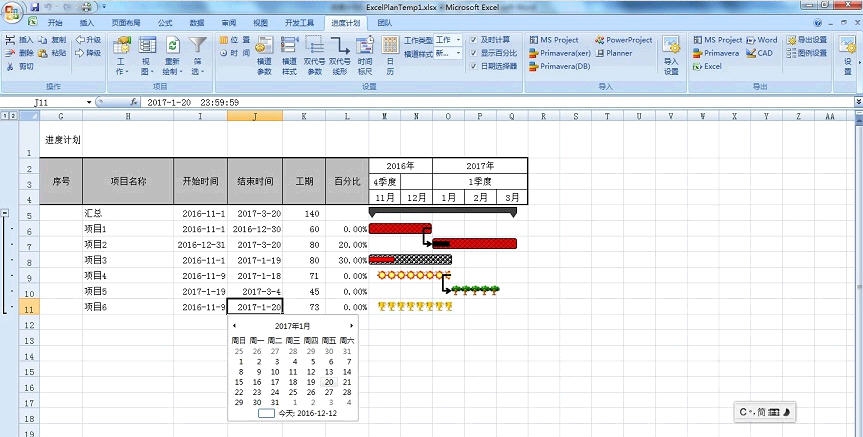Open the 横道样式 combo box
This screenshot has width=863, height=437.
coord(448,53)
